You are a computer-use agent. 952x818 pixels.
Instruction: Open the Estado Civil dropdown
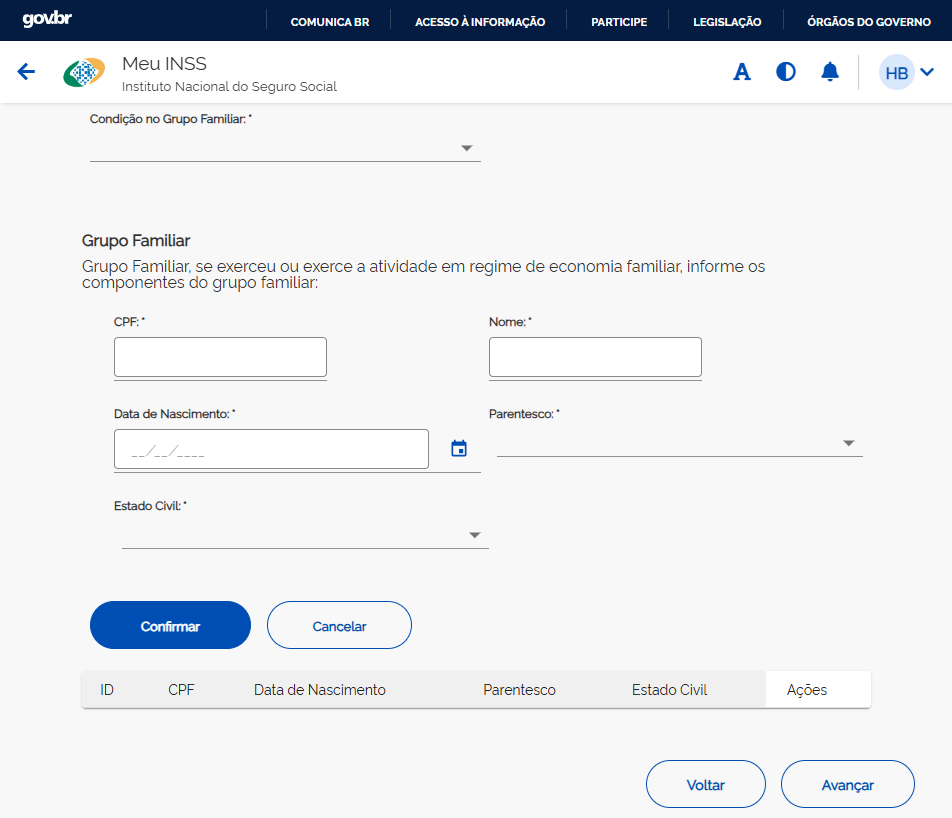(x=304, y=535)
